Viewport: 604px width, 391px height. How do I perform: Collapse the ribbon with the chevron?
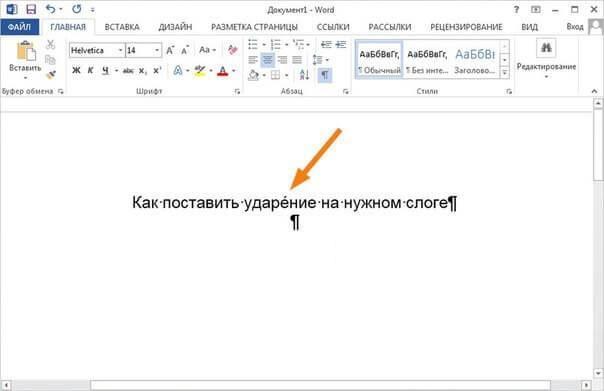coord(594,91)
